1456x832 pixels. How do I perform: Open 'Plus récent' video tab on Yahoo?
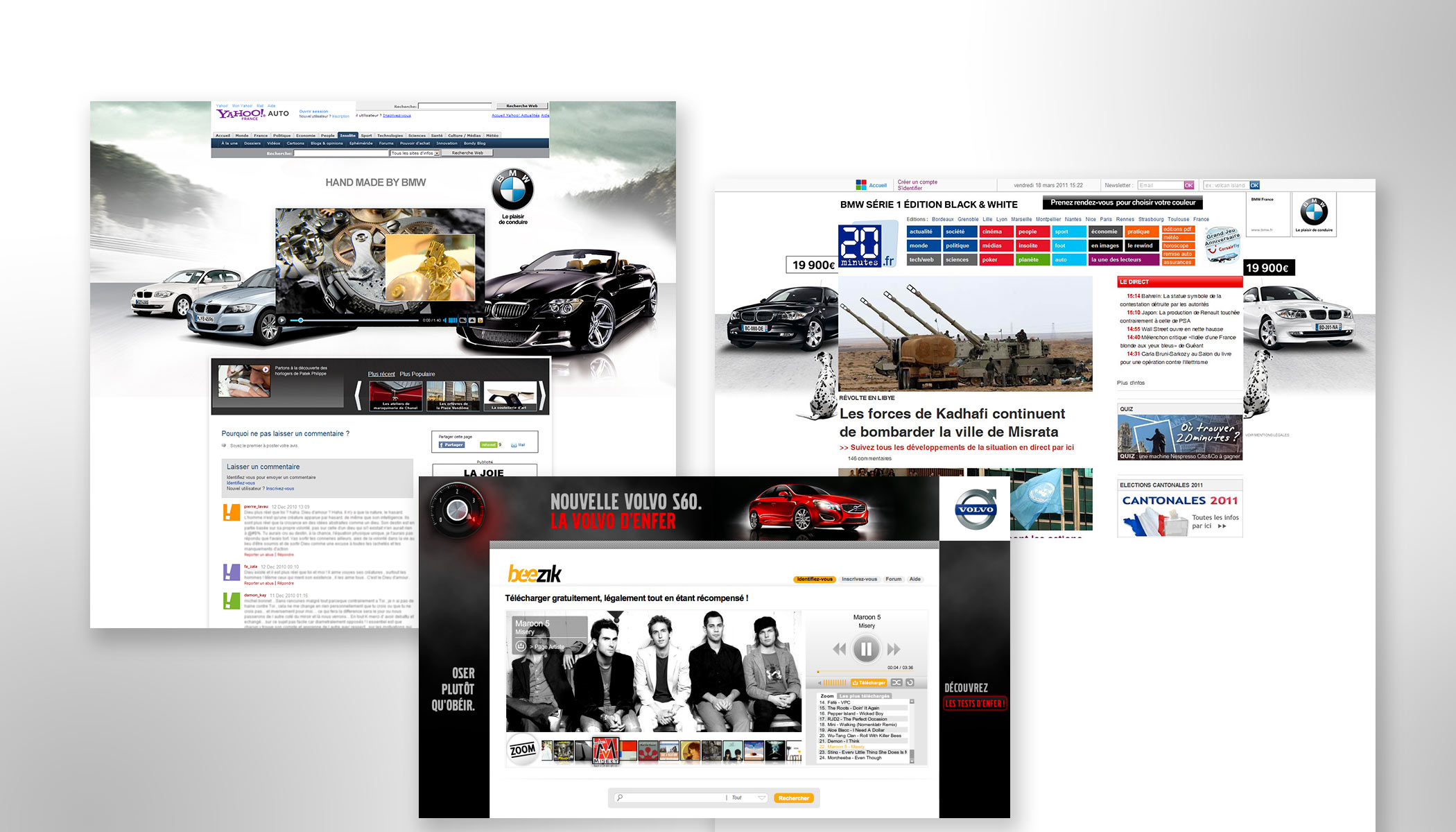click(x=381, y=374)
